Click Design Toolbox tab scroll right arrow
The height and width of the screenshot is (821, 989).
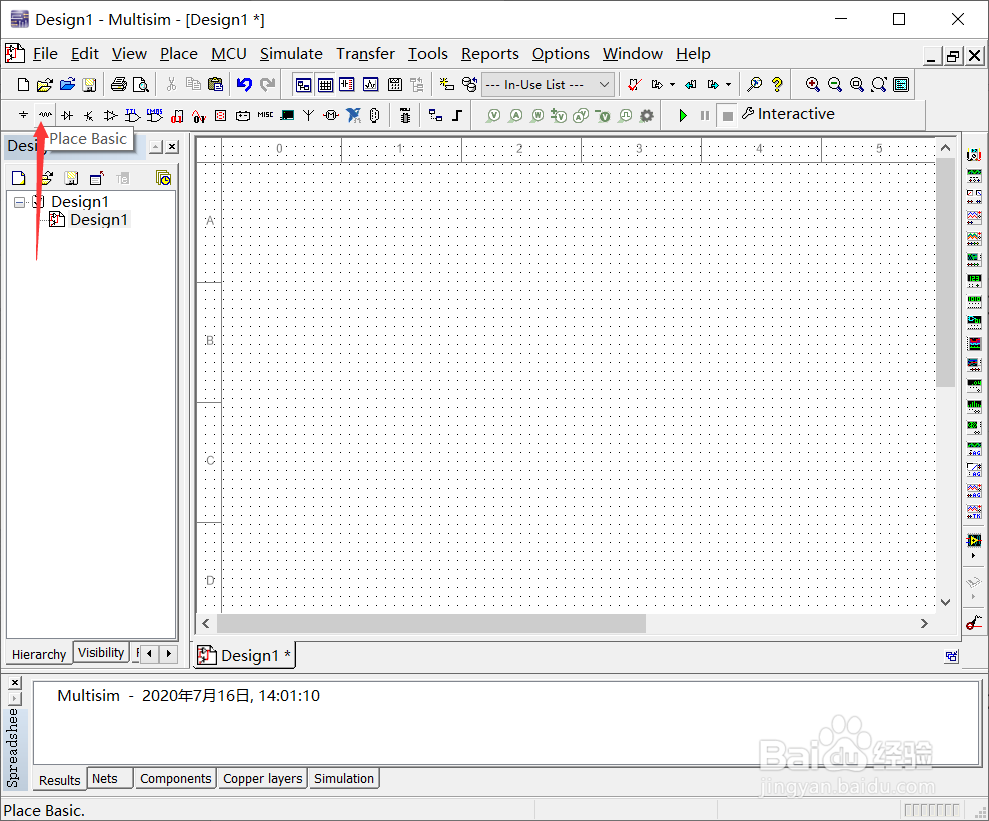[x=168, y=653]
